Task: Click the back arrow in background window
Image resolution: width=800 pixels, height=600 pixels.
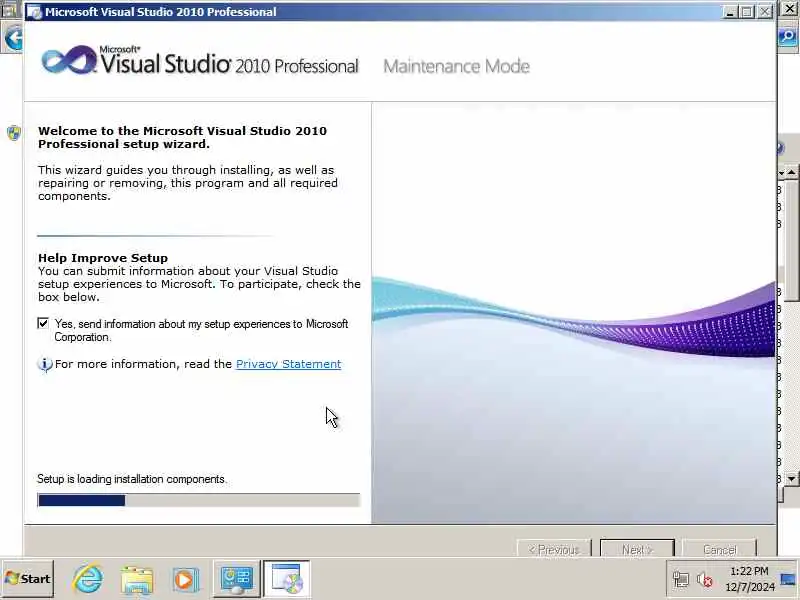Action: [13, 38]
